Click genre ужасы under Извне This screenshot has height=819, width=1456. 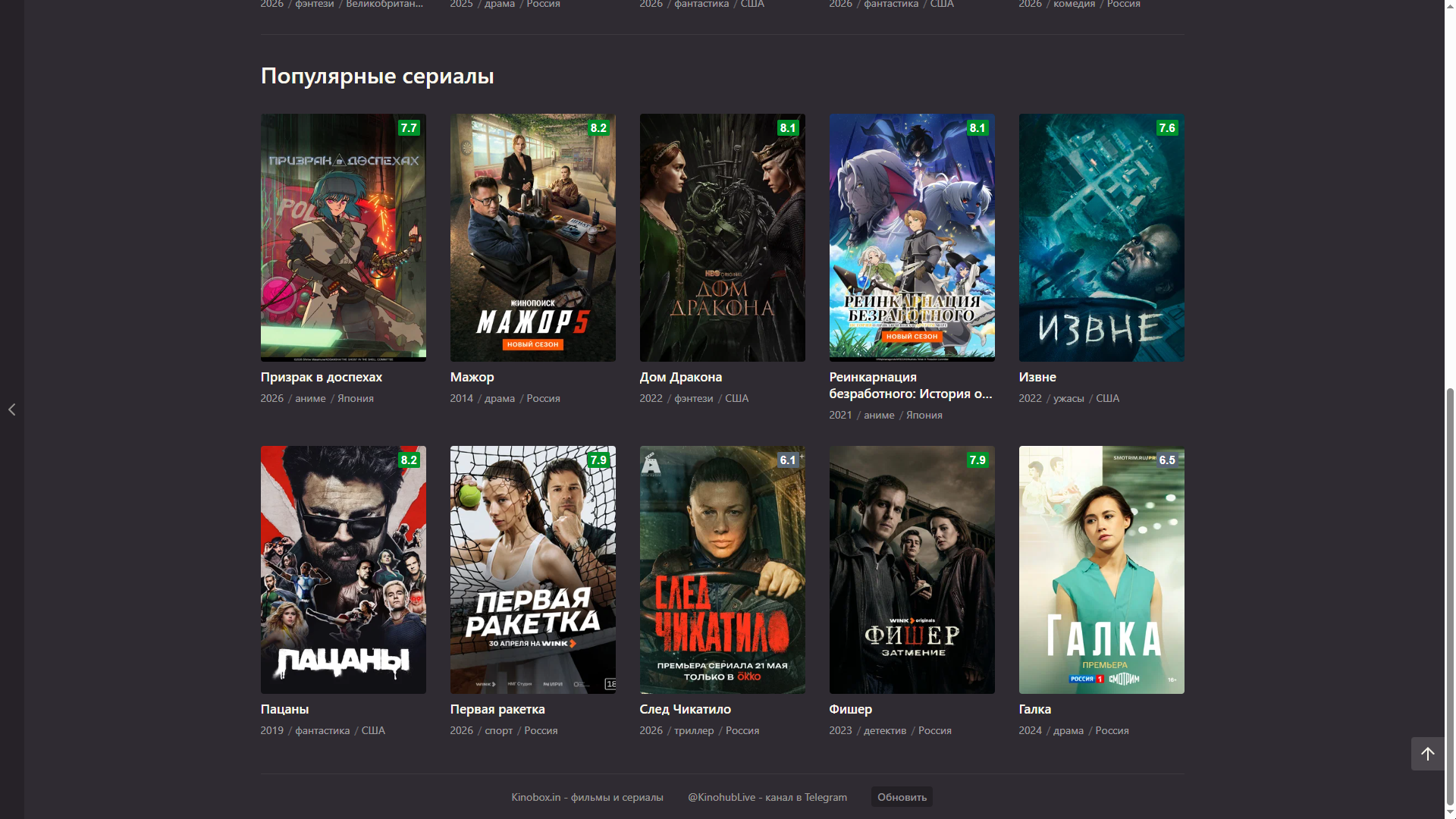1068,398
